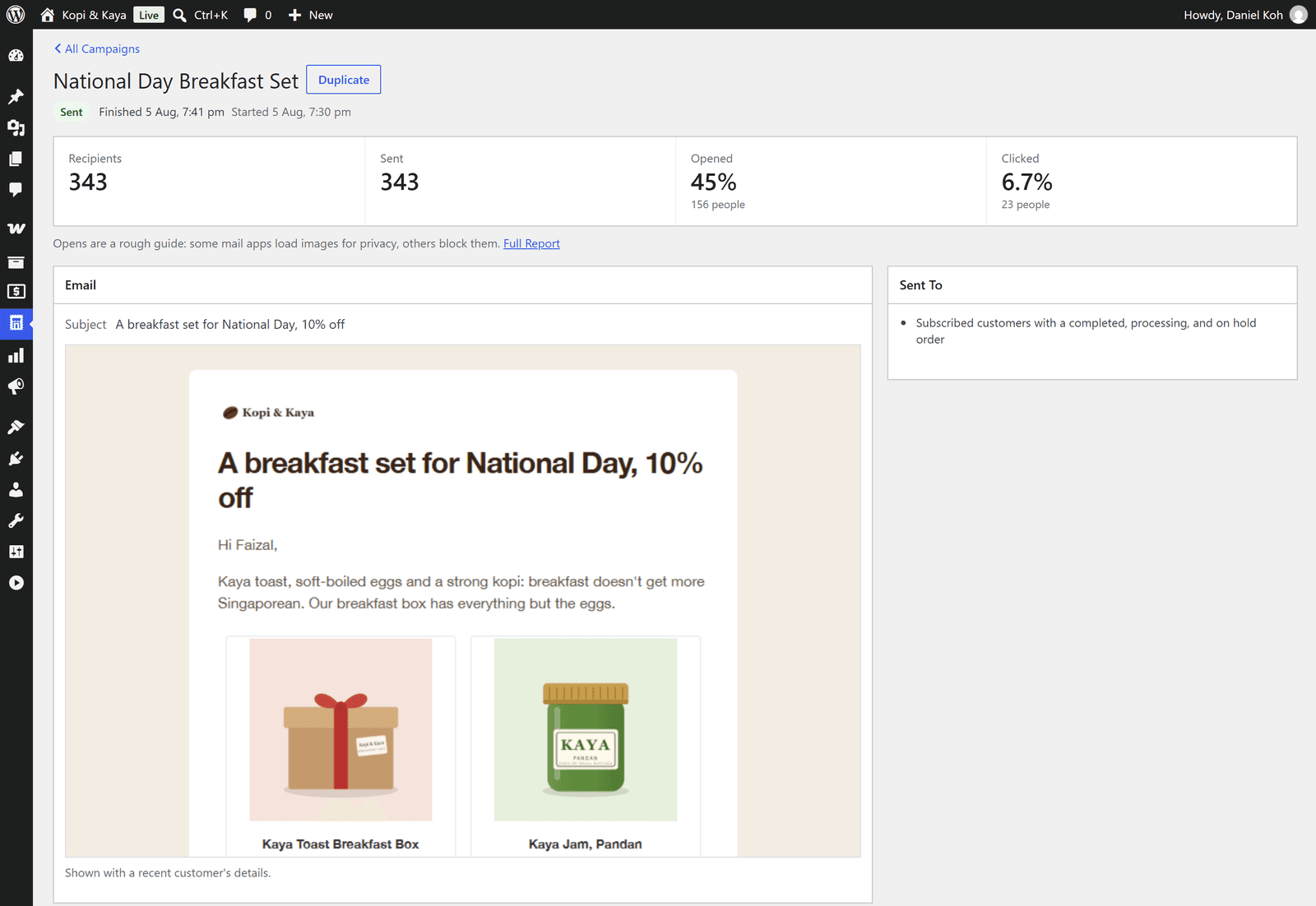Go back to All Campaigns
This screenshot has height=906, width=1316.
tap(97, 49)
